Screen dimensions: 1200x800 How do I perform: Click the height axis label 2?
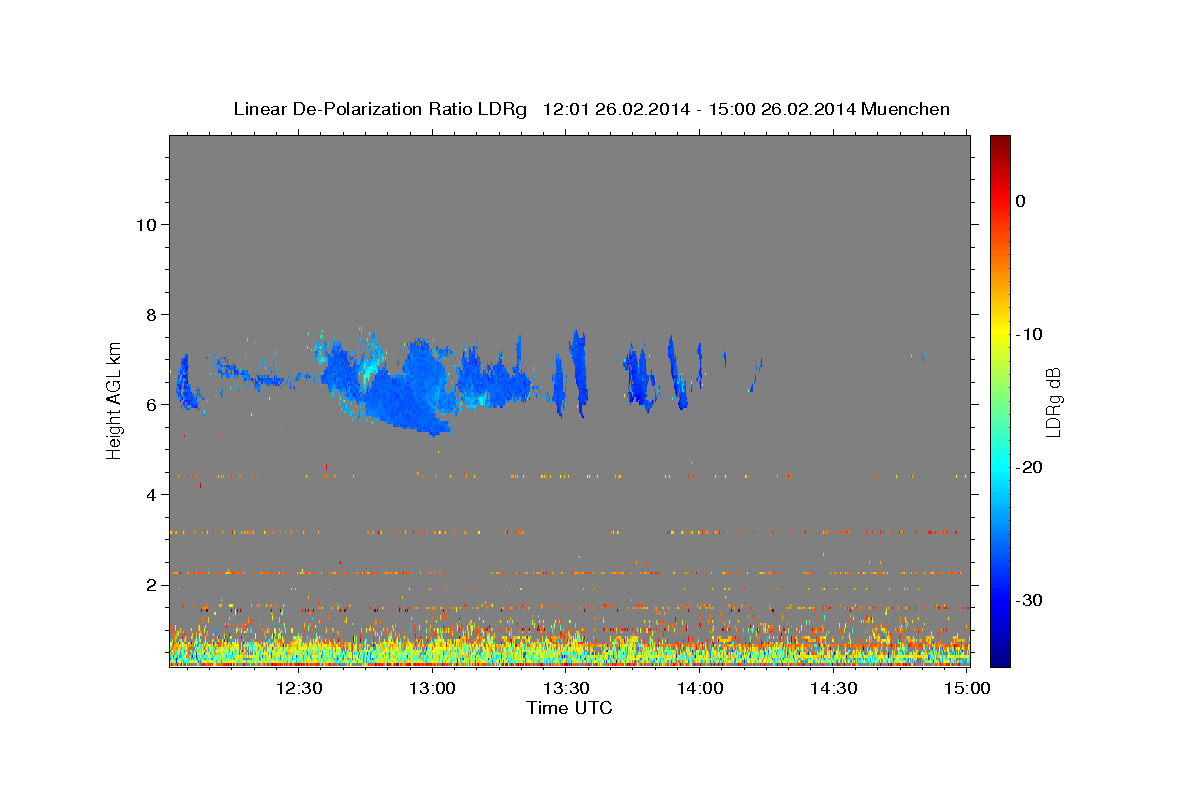point(151,584)
